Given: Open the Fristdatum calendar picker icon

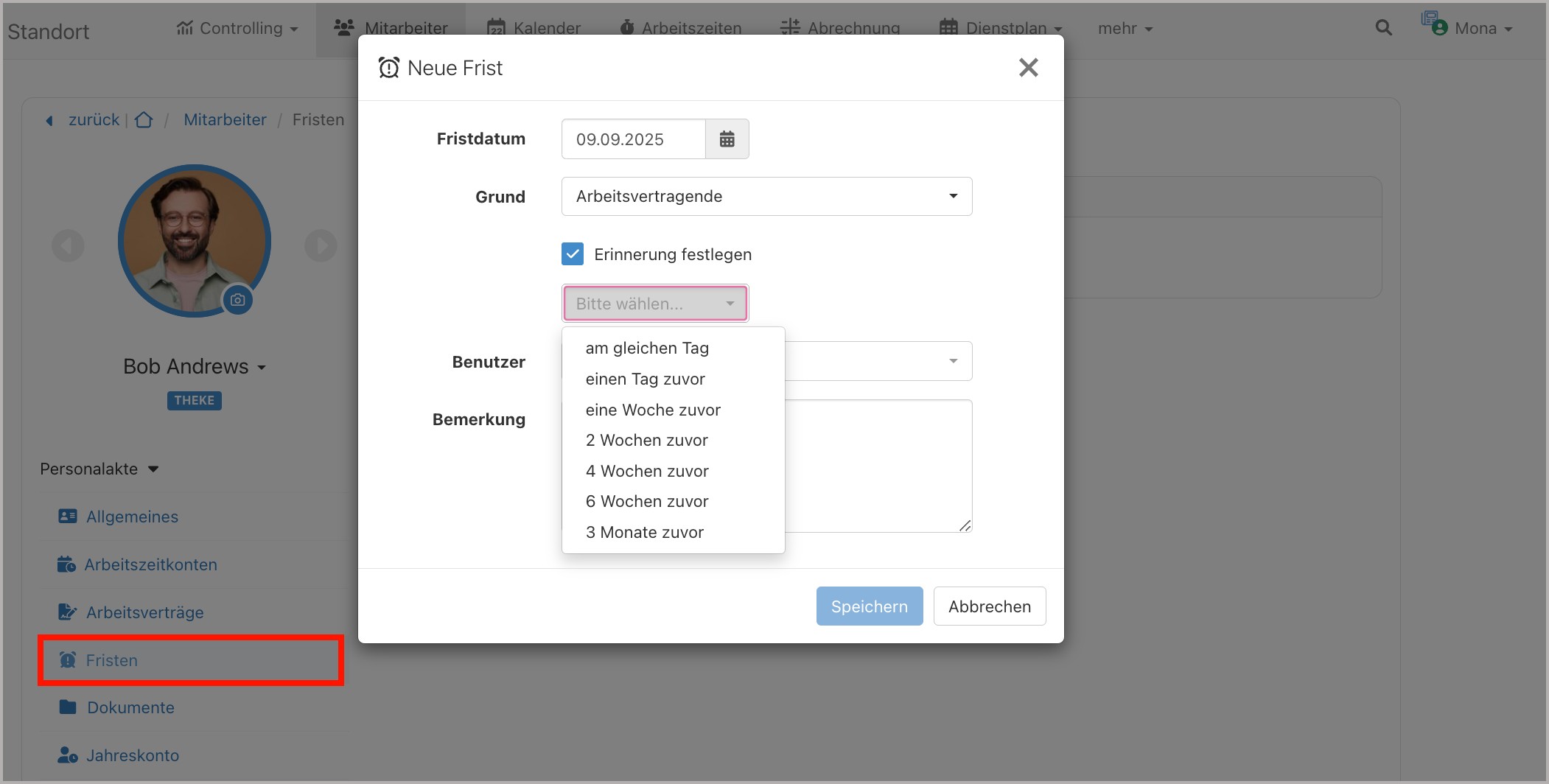Looking at the screenshot, I should [727, 139].
